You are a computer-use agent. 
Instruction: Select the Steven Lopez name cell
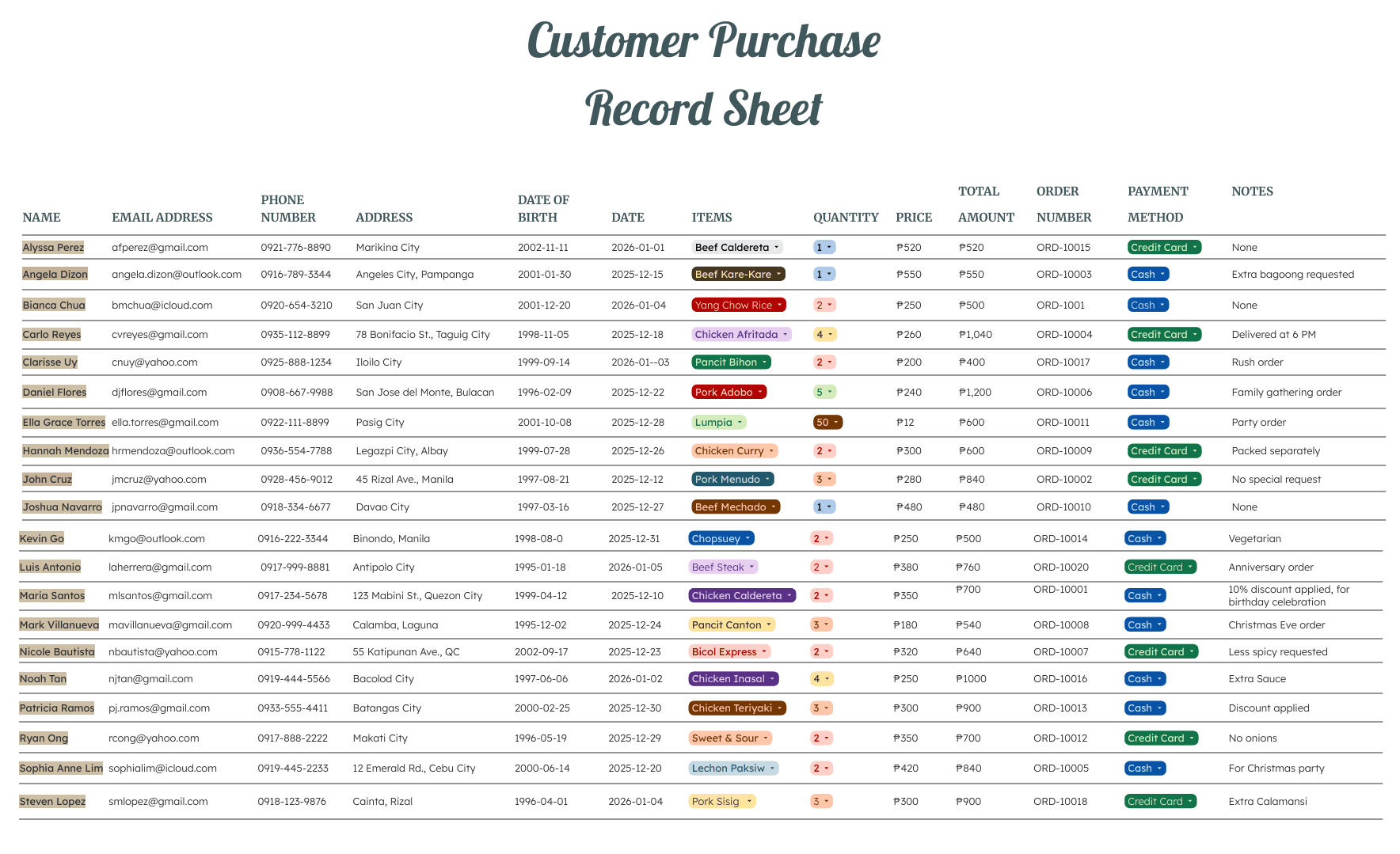tap(52, 802)
